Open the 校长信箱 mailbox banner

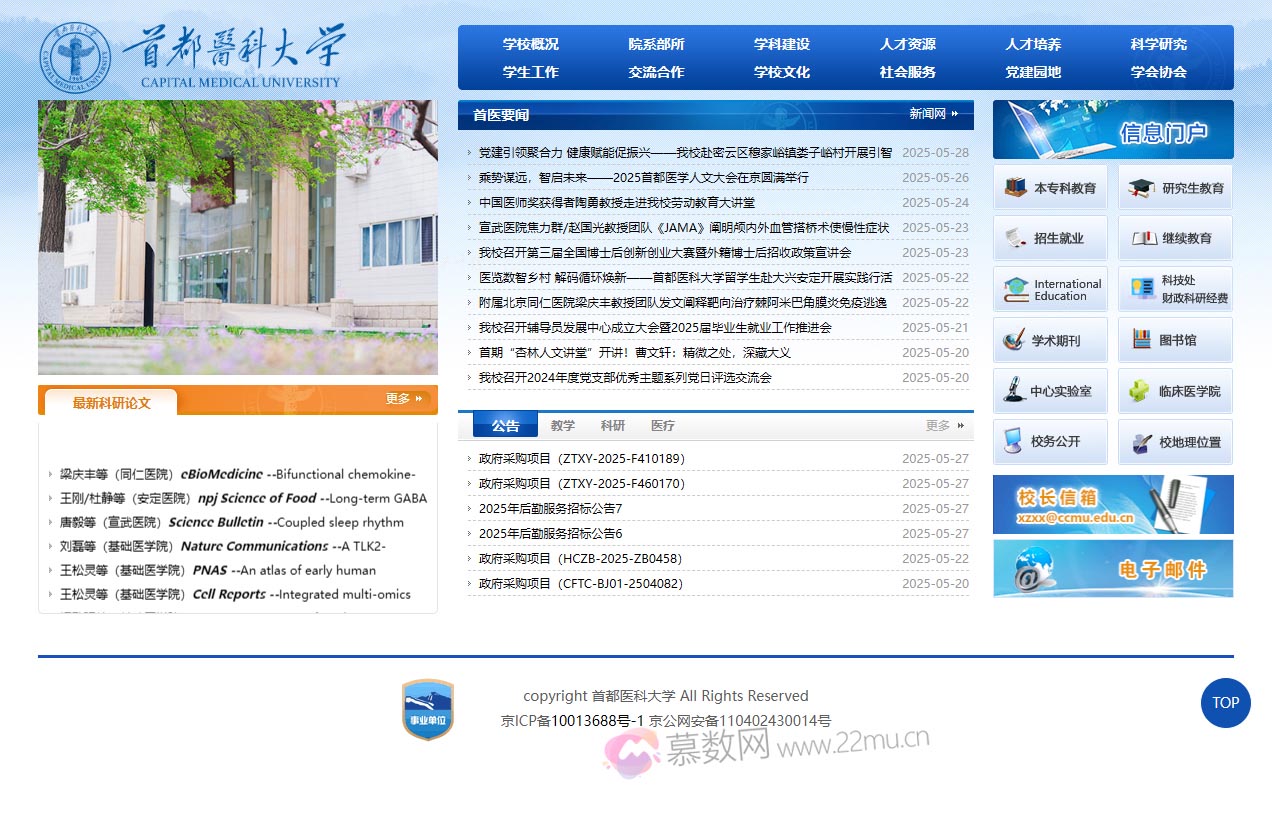[1112, 505]
